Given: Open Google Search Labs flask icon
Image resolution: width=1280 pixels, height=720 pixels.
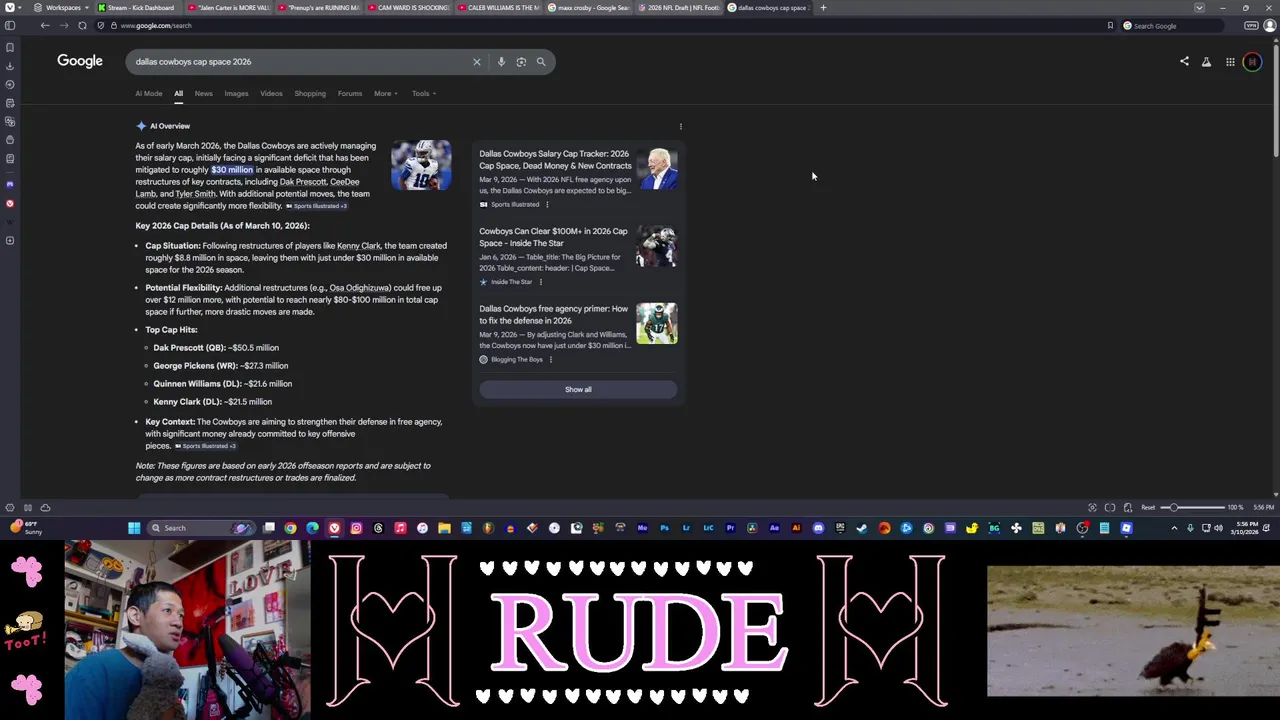Looking at the screenshot, I should point(1206,62).
